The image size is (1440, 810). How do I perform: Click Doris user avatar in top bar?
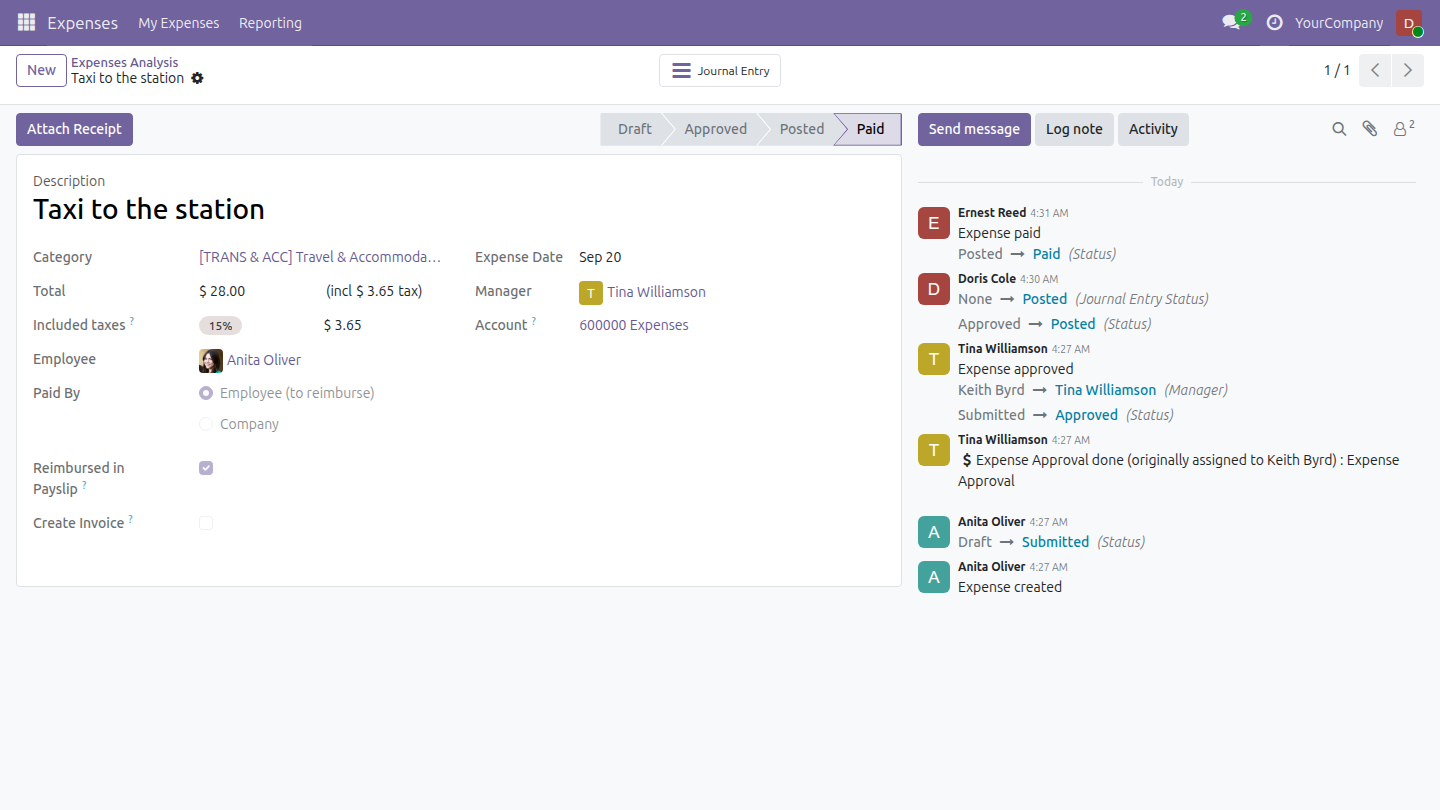1409,23
